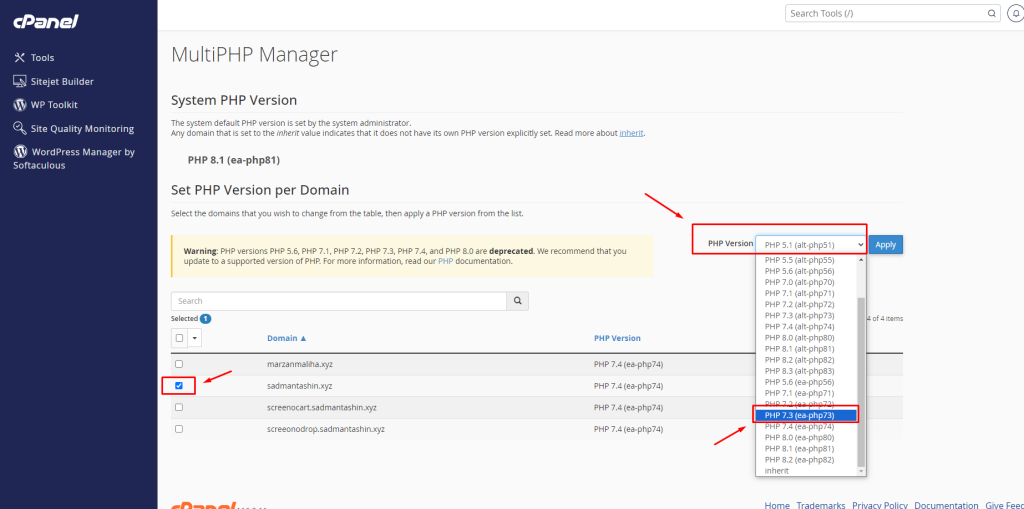Check the marzanmaliha.xyz domain checkbox
Image resolution: width=1024 pixels, height=509 pixels.
coord(179,364)
